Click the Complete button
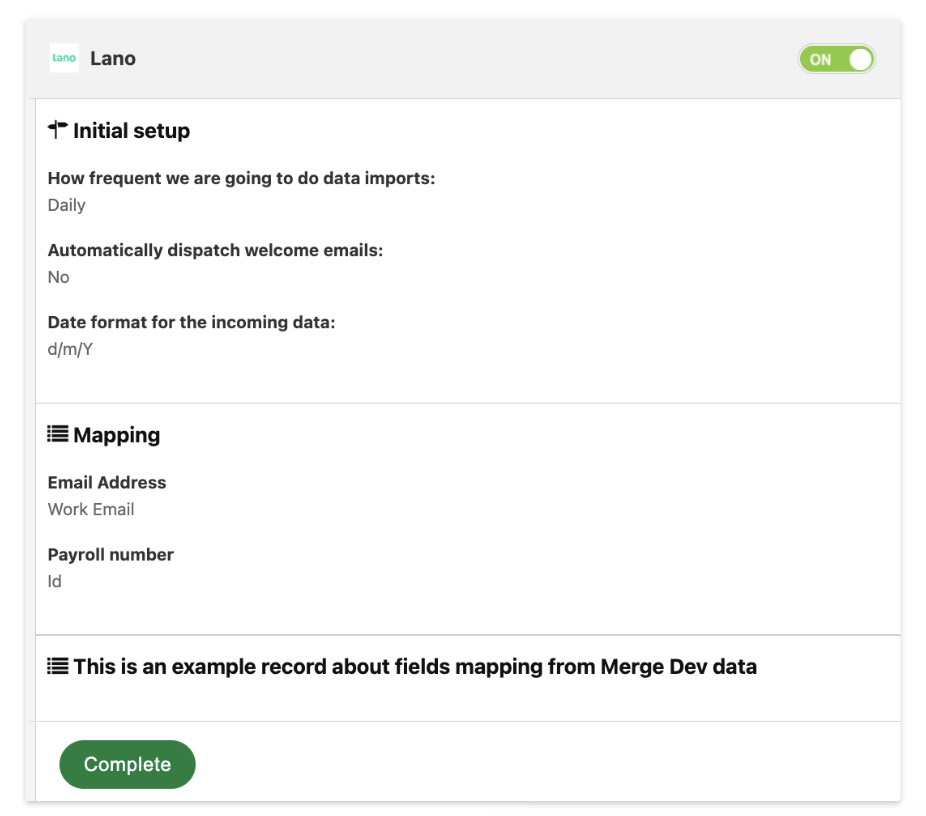Image resolution: width=926 pixels, height=816 pixels. coord(128,764)
